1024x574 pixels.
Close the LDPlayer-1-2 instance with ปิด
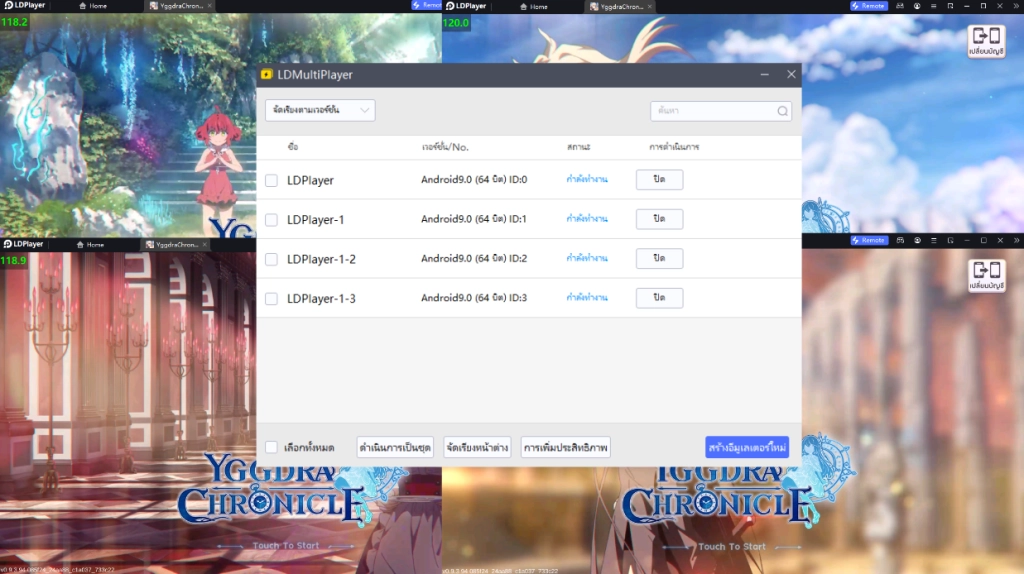(x=660, y=259)
